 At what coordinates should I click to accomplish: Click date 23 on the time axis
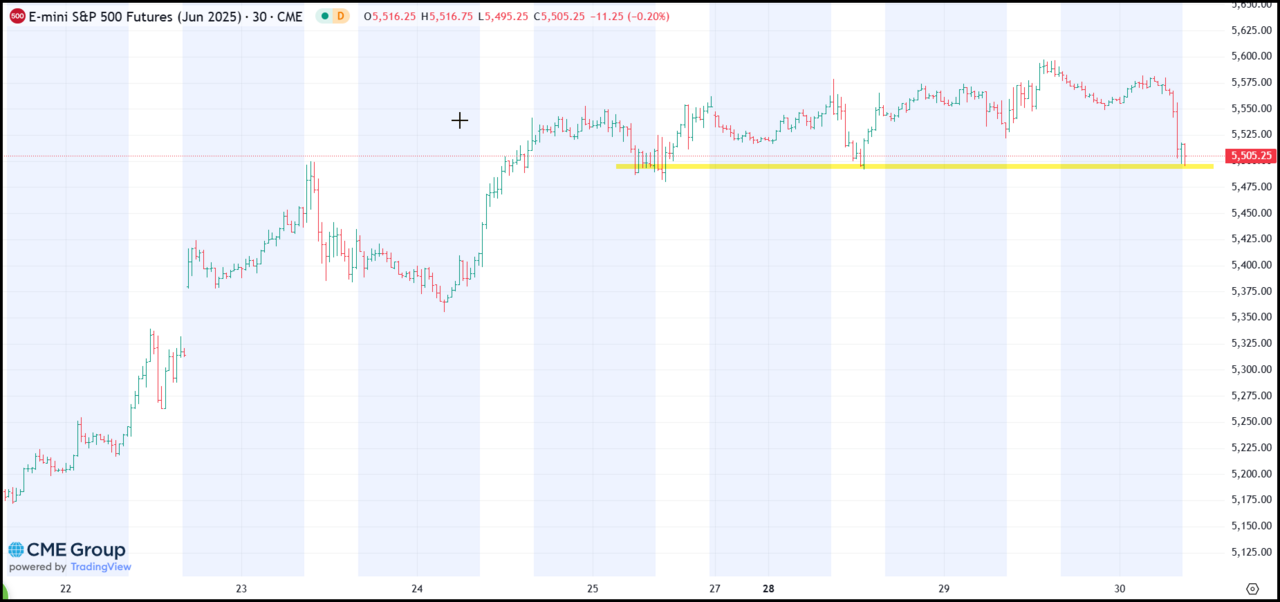(x=241, y=589)
